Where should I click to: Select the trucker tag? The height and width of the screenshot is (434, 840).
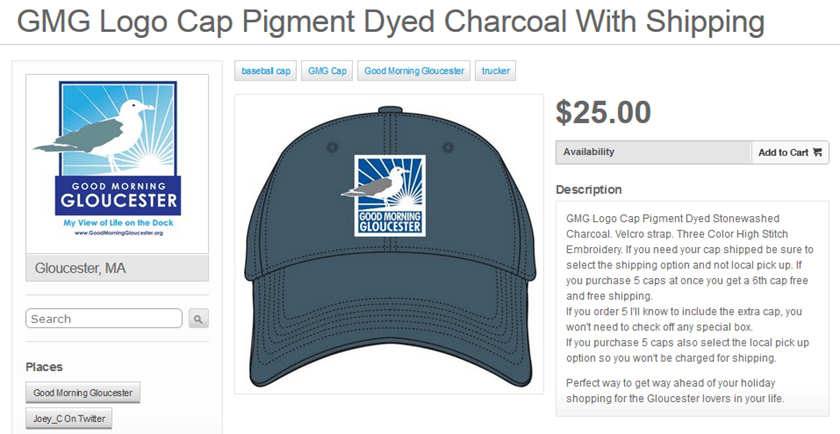496,71
